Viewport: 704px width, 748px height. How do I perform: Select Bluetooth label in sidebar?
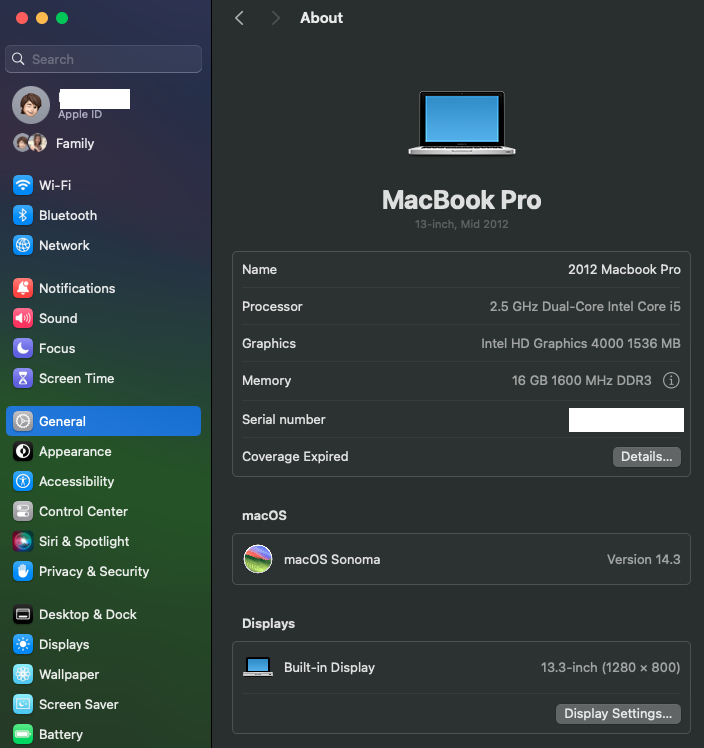point(68,215)
